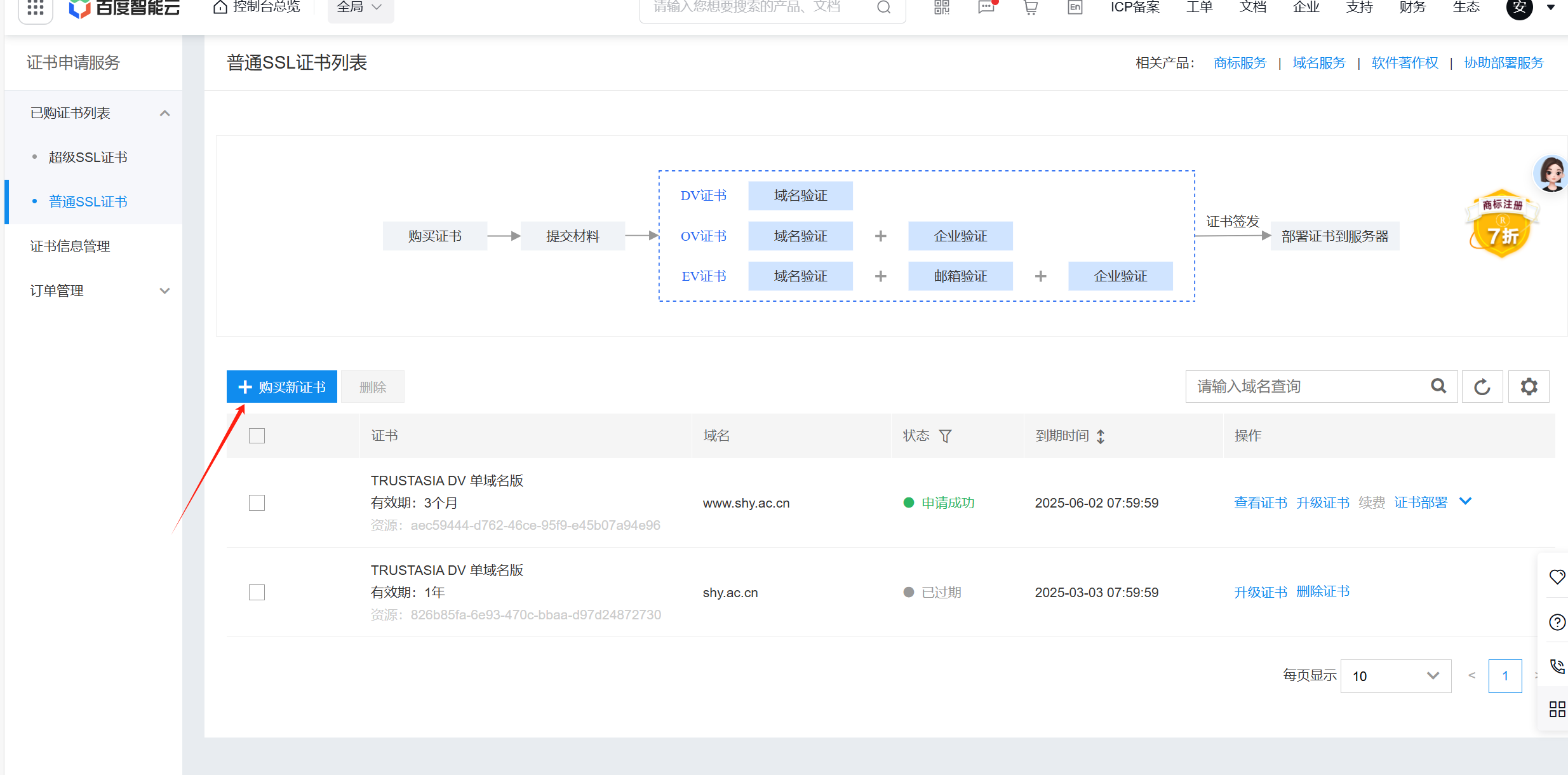This screenshot has width=1568, height=775.
Task: Click the phone support icon
Action: tap(1557, 666)
